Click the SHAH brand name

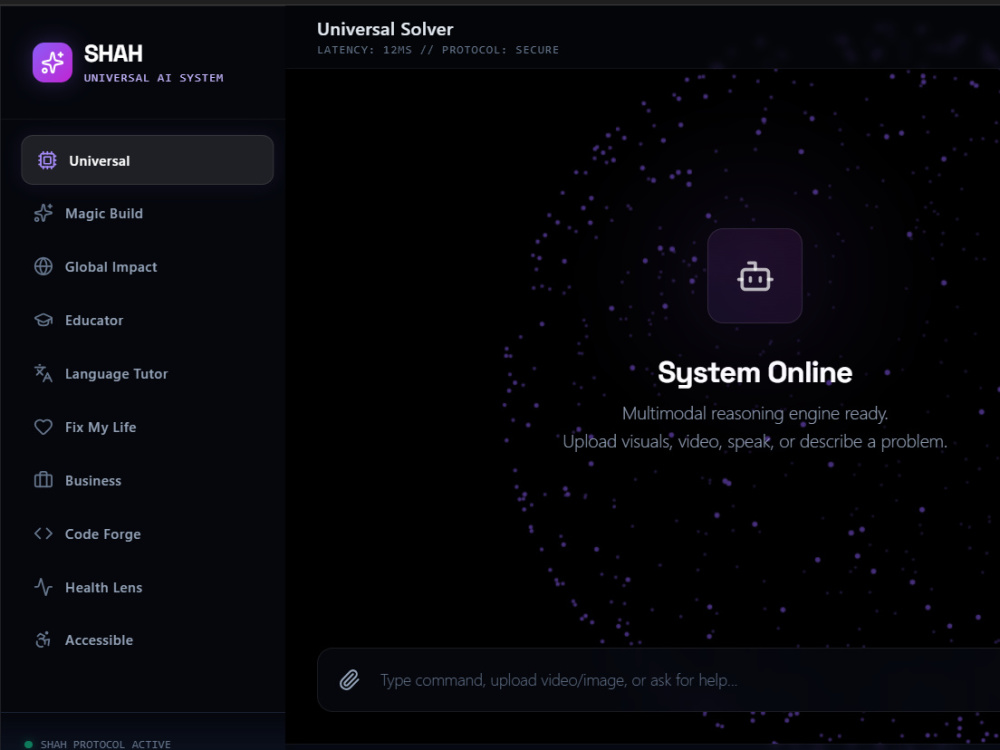coord(114,54)
